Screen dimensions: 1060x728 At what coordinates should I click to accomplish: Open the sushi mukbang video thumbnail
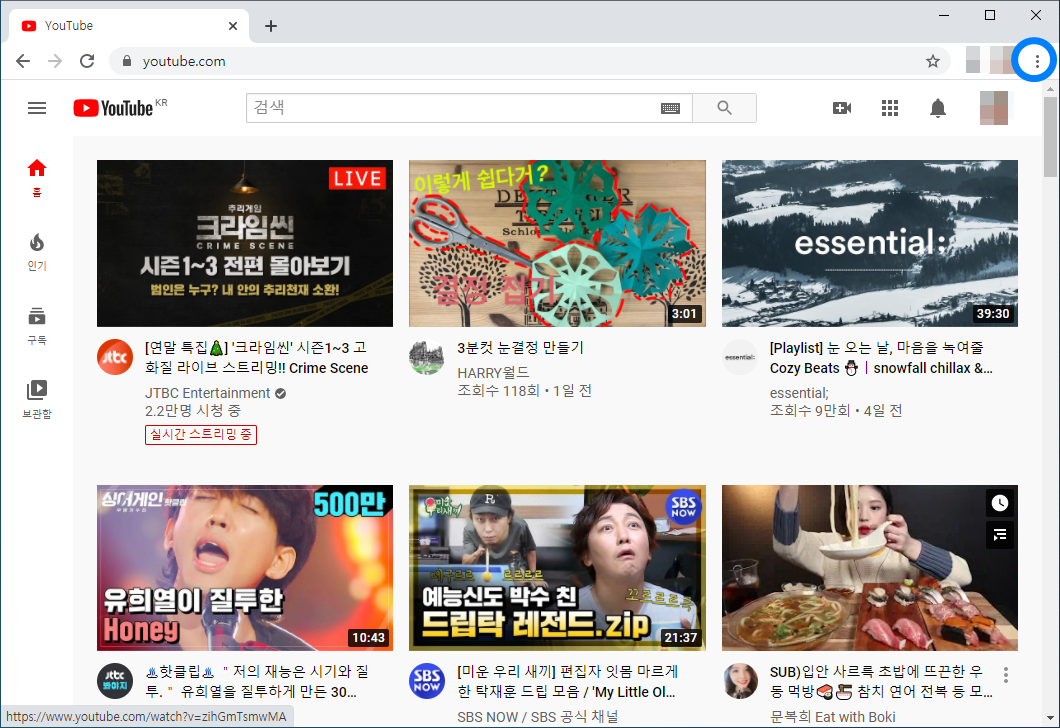(x=869, y=568)
